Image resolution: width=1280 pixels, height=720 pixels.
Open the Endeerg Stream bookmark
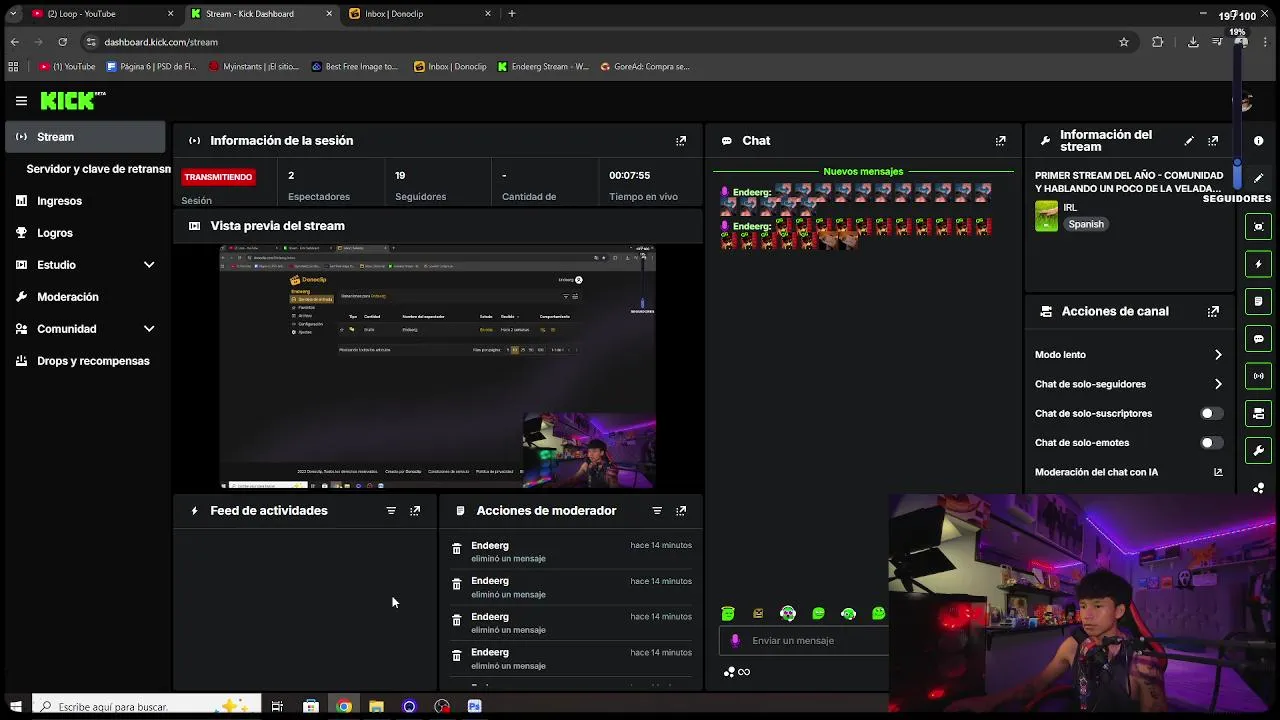coord(543,67)
